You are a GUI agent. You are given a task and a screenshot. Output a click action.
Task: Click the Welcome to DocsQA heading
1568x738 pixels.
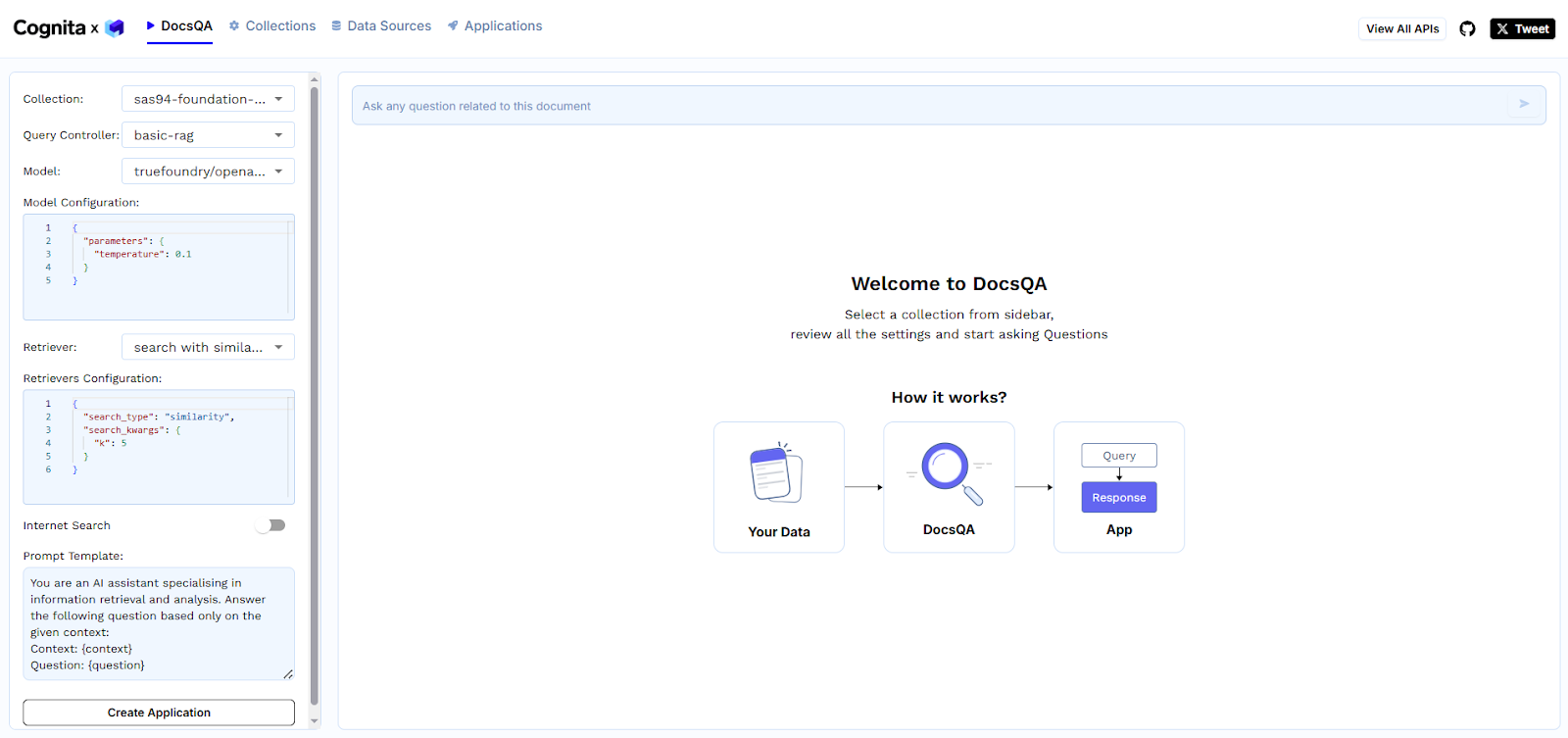(x=949, y=283)
